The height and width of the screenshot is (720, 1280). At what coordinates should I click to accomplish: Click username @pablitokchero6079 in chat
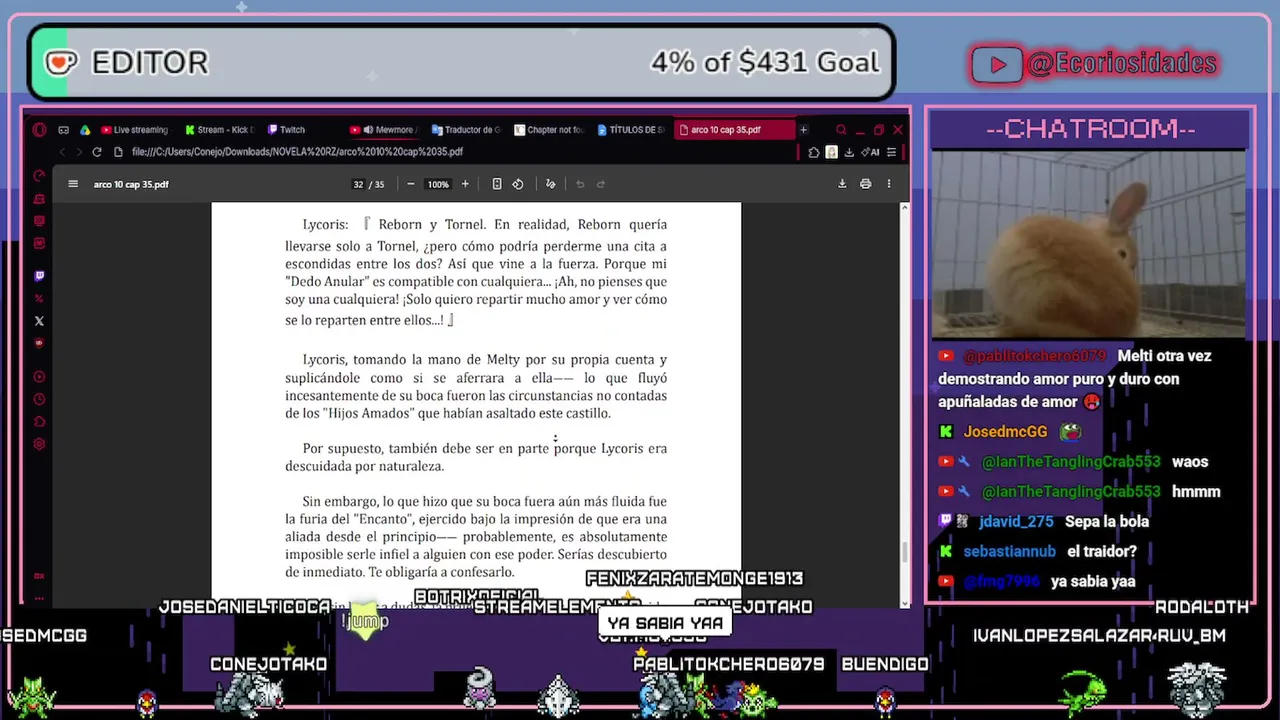click(1034, 356)
